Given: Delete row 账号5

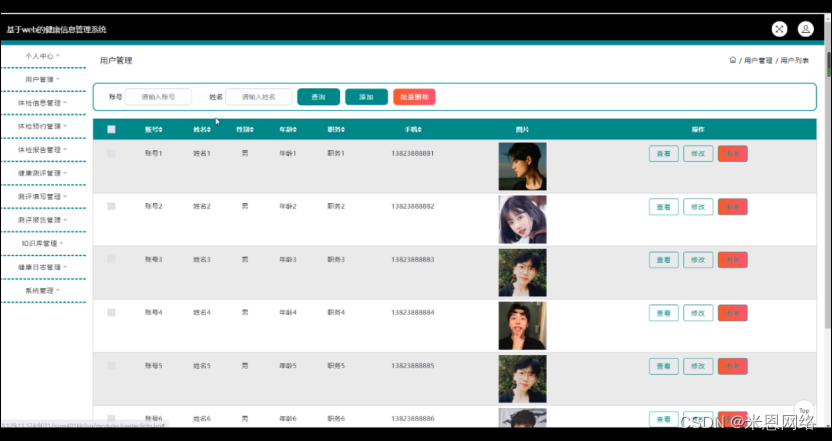Looking at the screenshot, I should [x=733, y=366].
